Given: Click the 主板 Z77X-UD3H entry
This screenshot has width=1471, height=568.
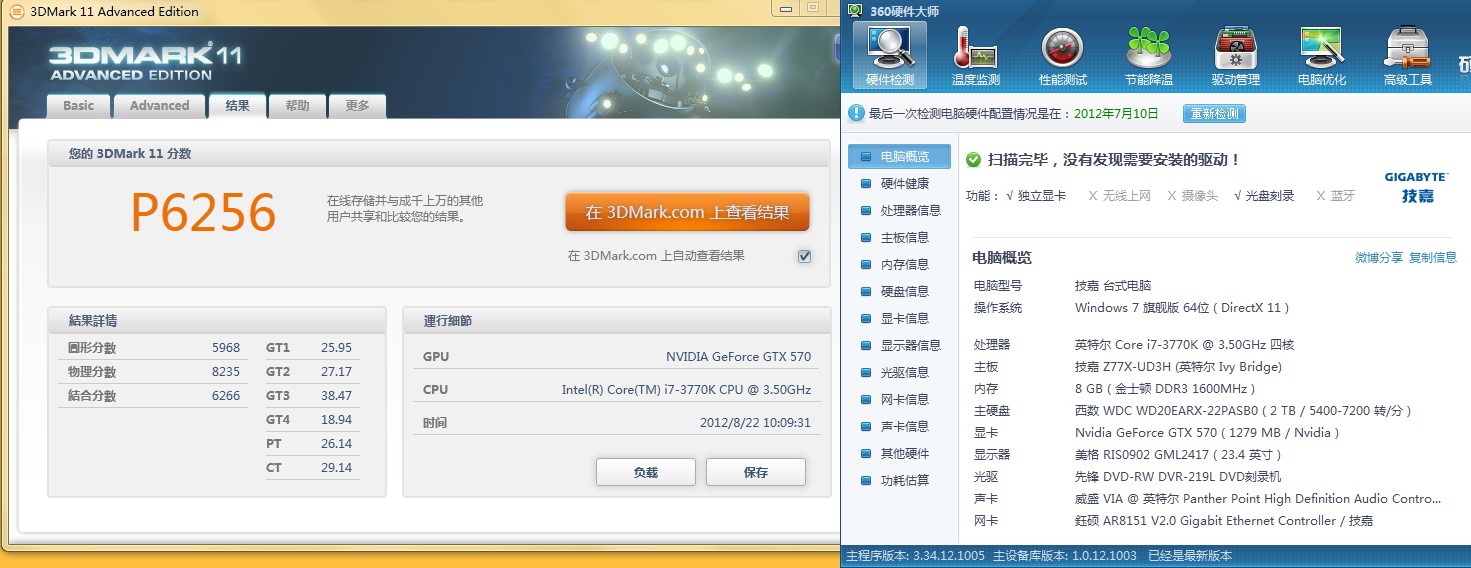Looking at the screenshot, I should point(1127,367).
